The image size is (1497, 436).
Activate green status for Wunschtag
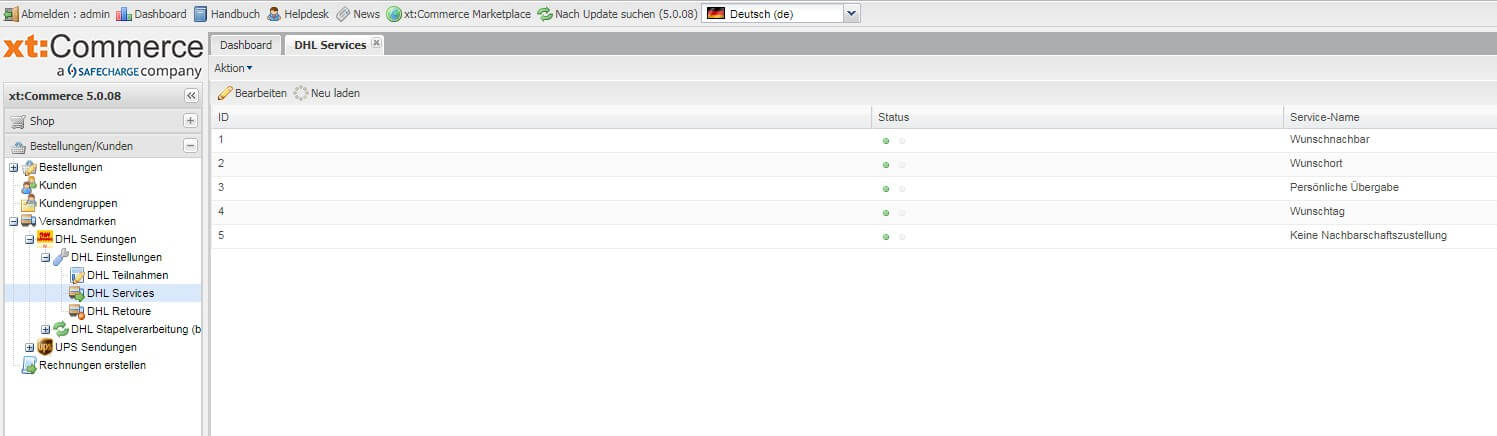click(x=886, y=213)
